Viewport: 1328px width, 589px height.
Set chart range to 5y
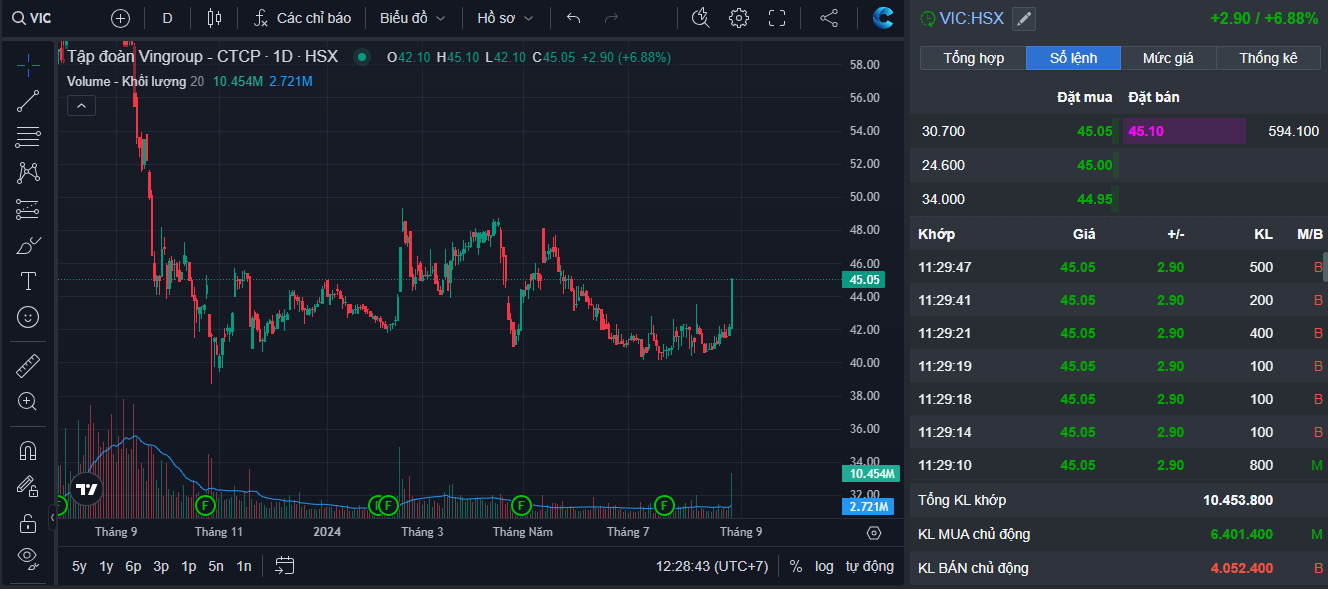(x=79, y=566)
